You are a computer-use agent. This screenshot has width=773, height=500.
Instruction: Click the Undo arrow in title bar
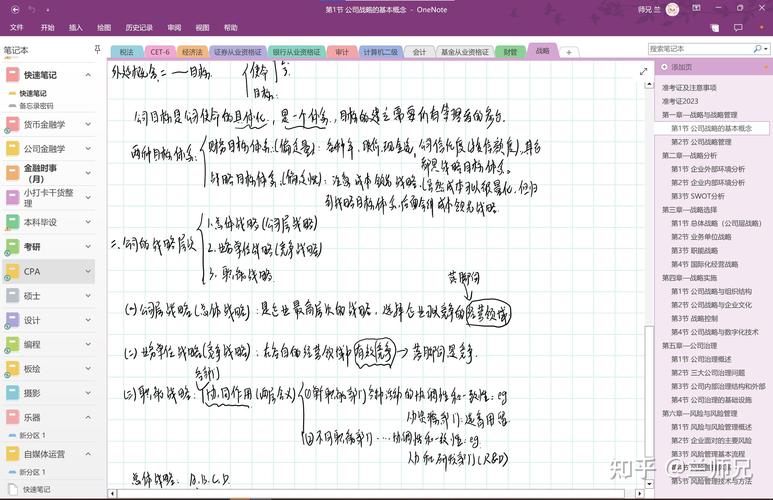32,9
